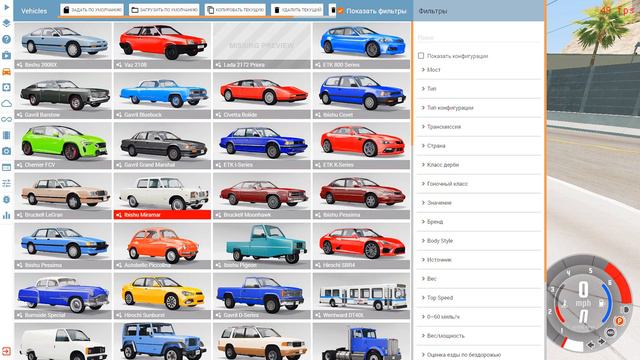
Task: Expand the Тип конфигурации filter
Action: click(478, 108)
